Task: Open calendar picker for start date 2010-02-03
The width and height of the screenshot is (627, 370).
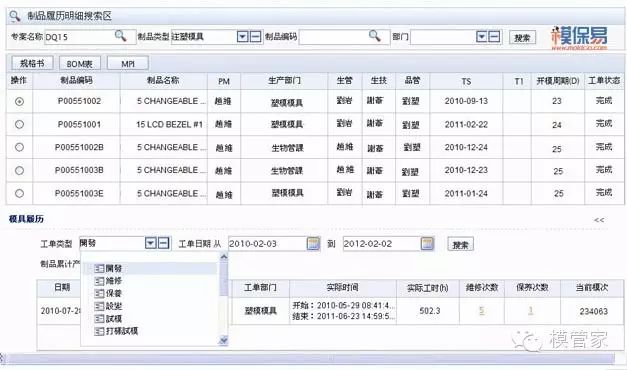Action: (x=313, y=243)
